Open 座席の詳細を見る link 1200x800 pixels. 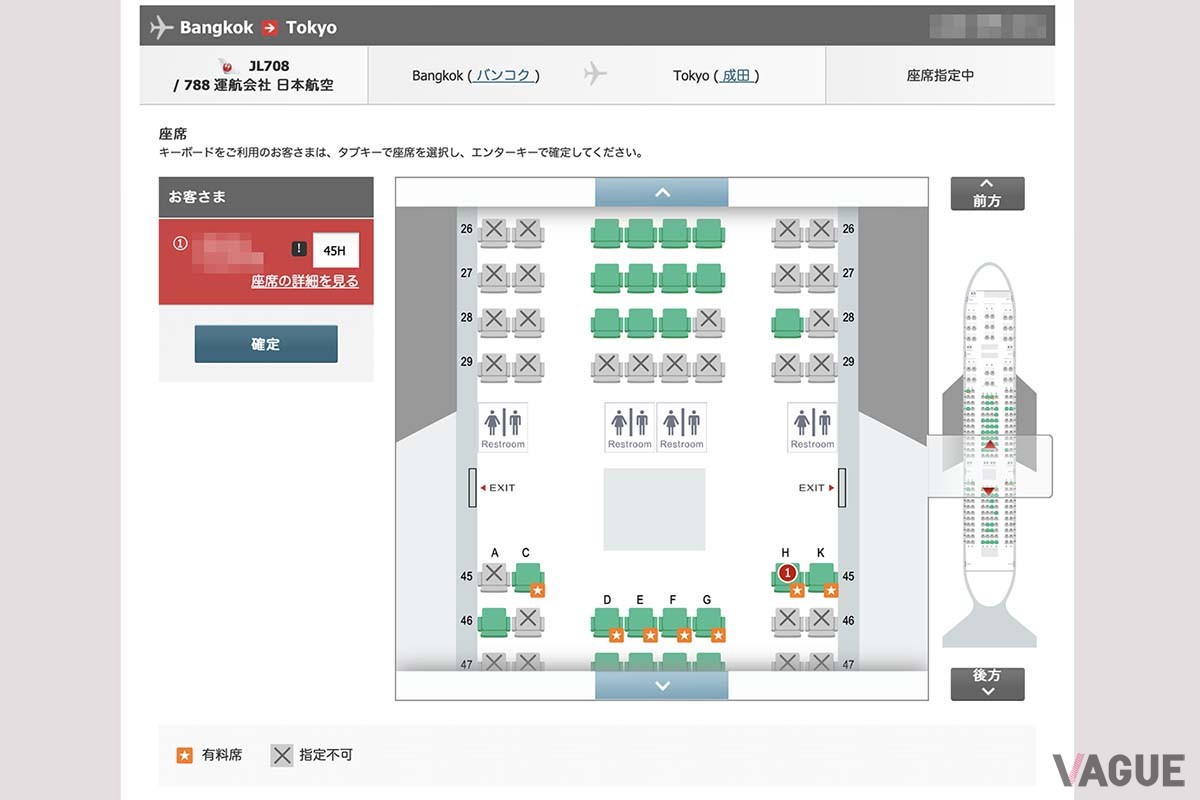pyautogui.click(x=305, y=281)
